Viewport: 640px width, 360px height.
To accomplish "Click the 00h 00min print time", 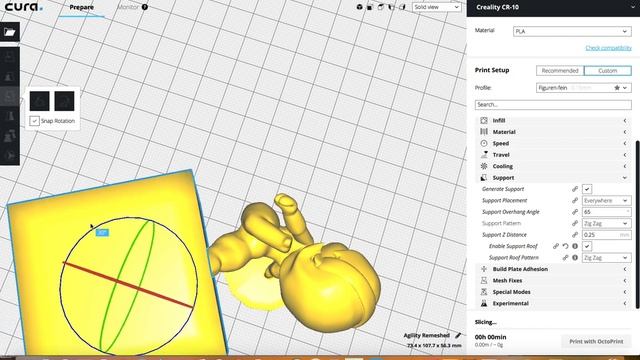I will (490, 337).
